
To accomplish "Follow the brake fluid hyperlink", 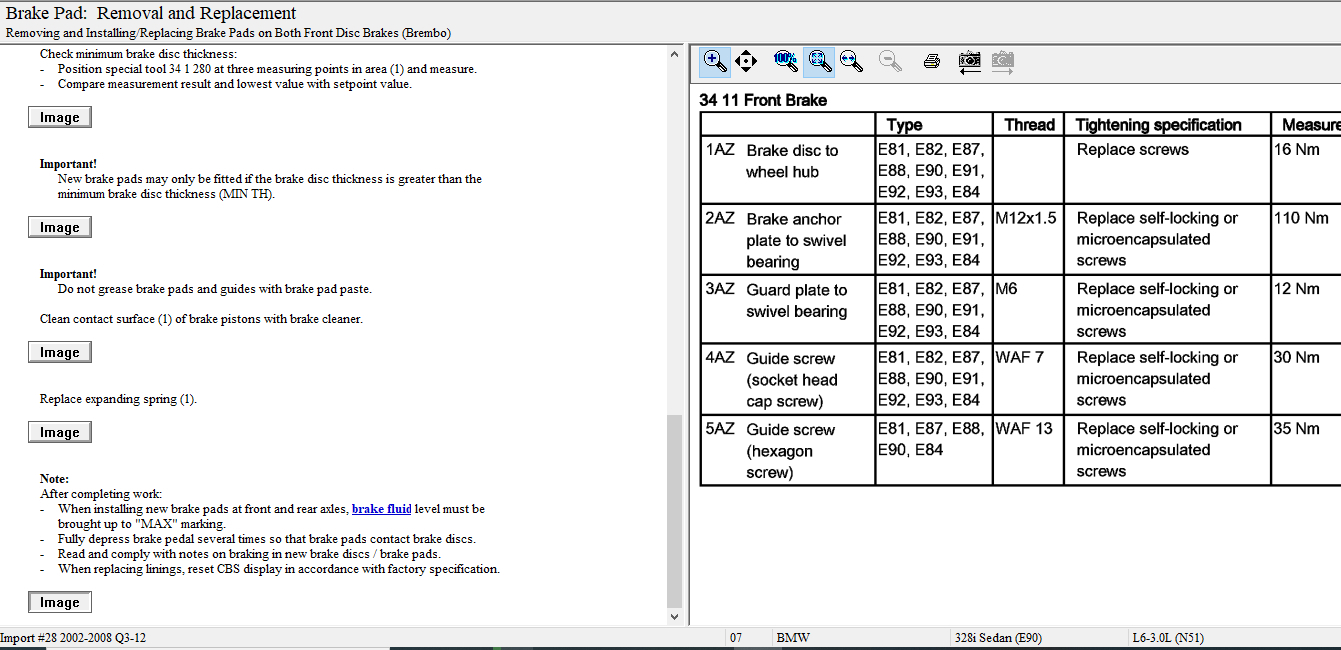I will [381, 509].
